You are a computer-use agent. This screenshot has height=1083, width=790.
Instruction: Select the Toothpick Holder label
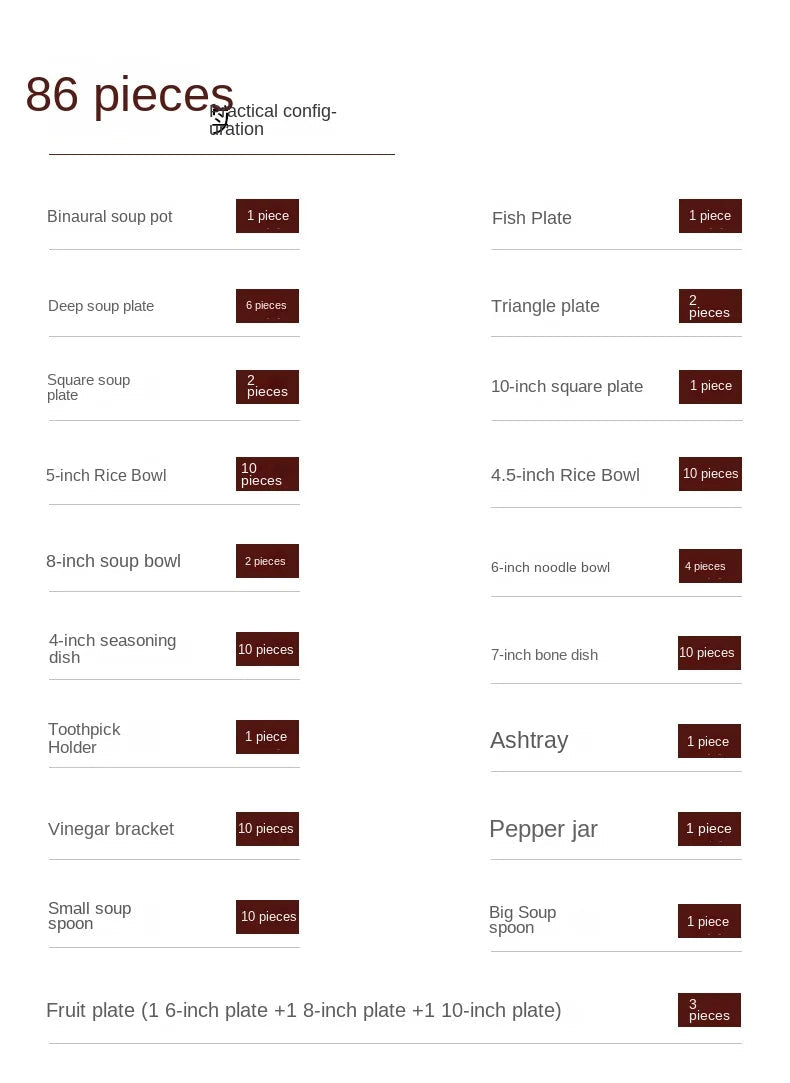coord(84,738)
